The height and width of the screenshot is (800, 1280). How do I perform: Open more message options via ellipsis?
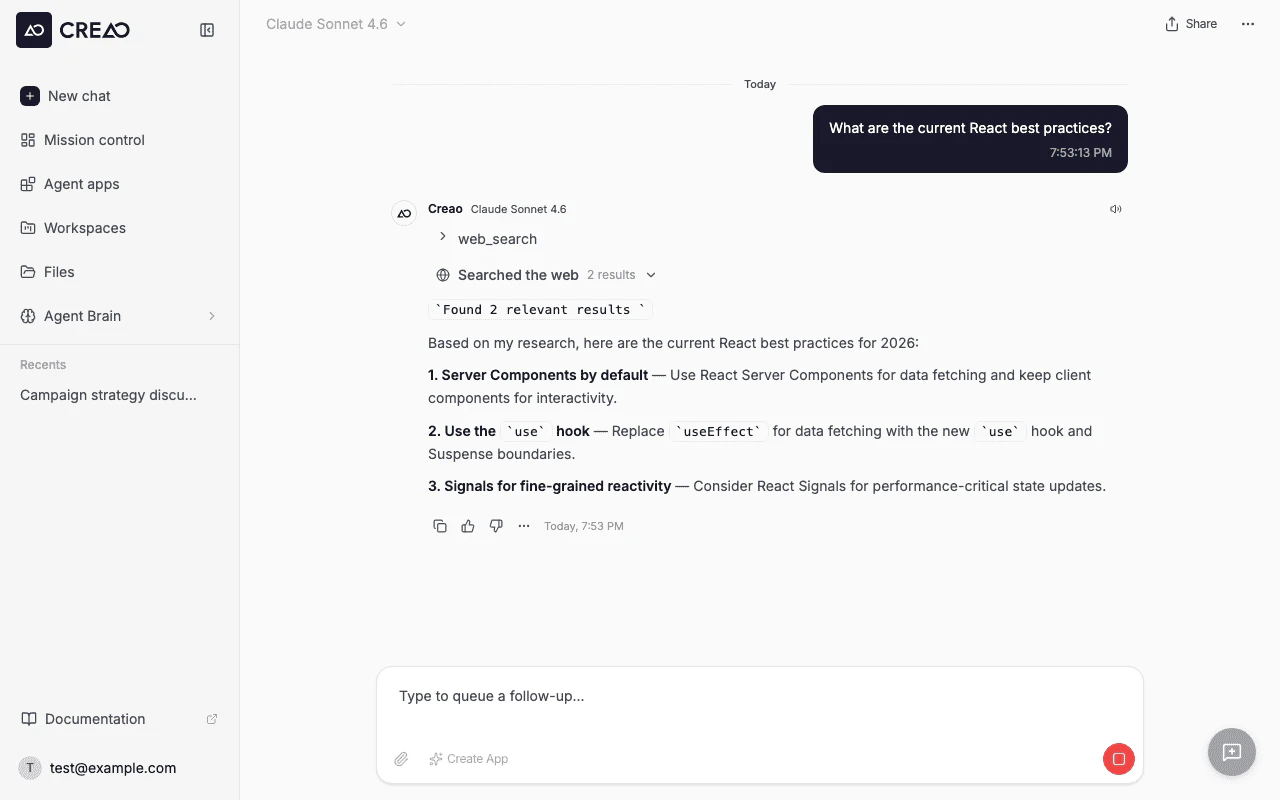click(524, 525)
